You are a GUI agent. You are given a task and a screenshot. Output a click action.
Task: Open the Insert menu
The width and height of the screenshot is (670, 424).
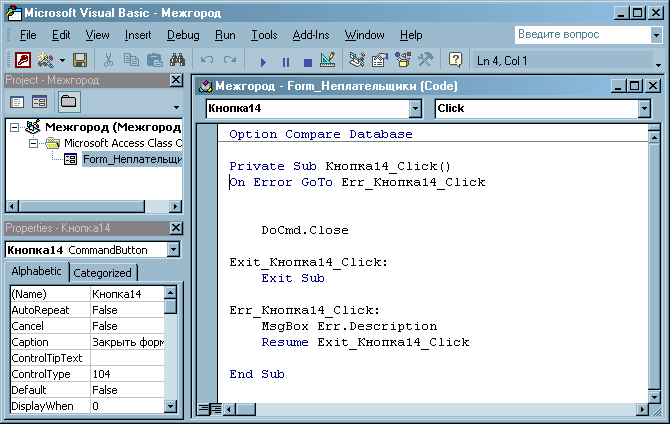(x=138, y=35)
